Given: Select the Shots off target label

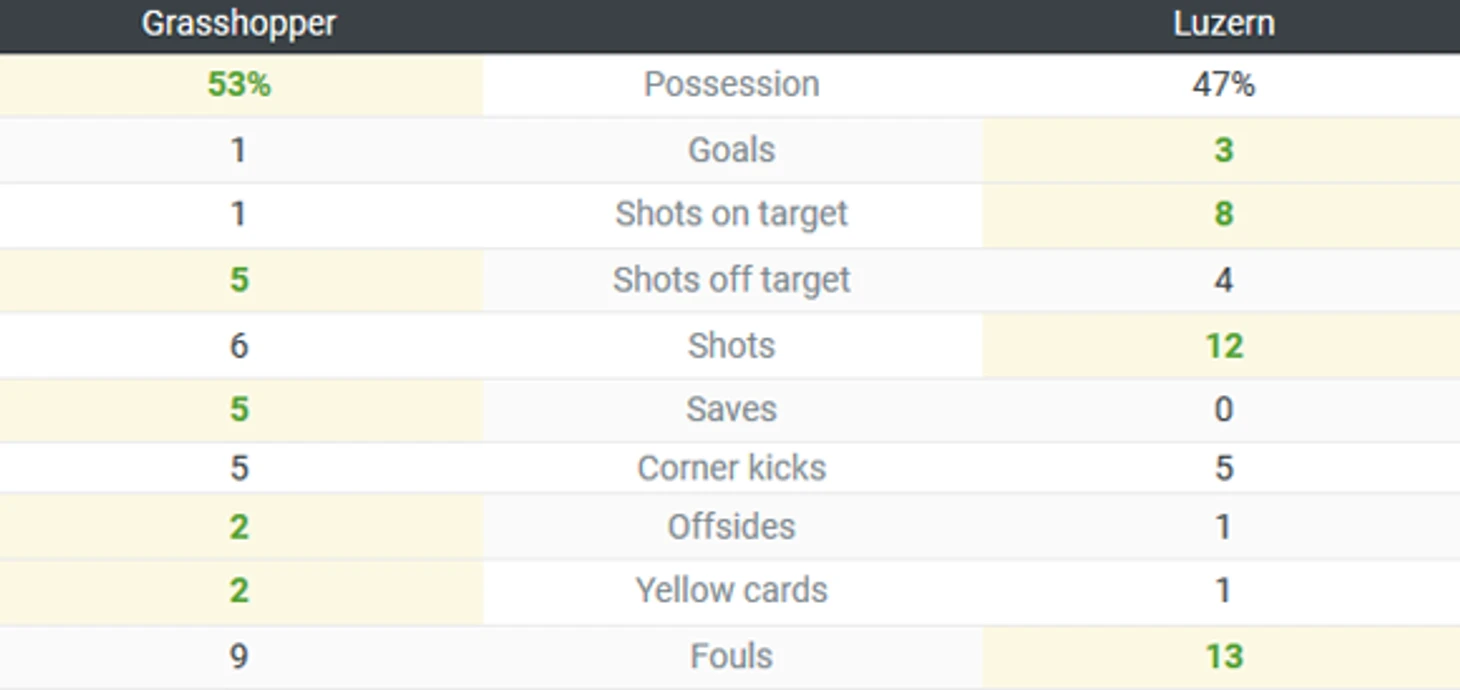Looking at the screenshot, I should point(731,280).
